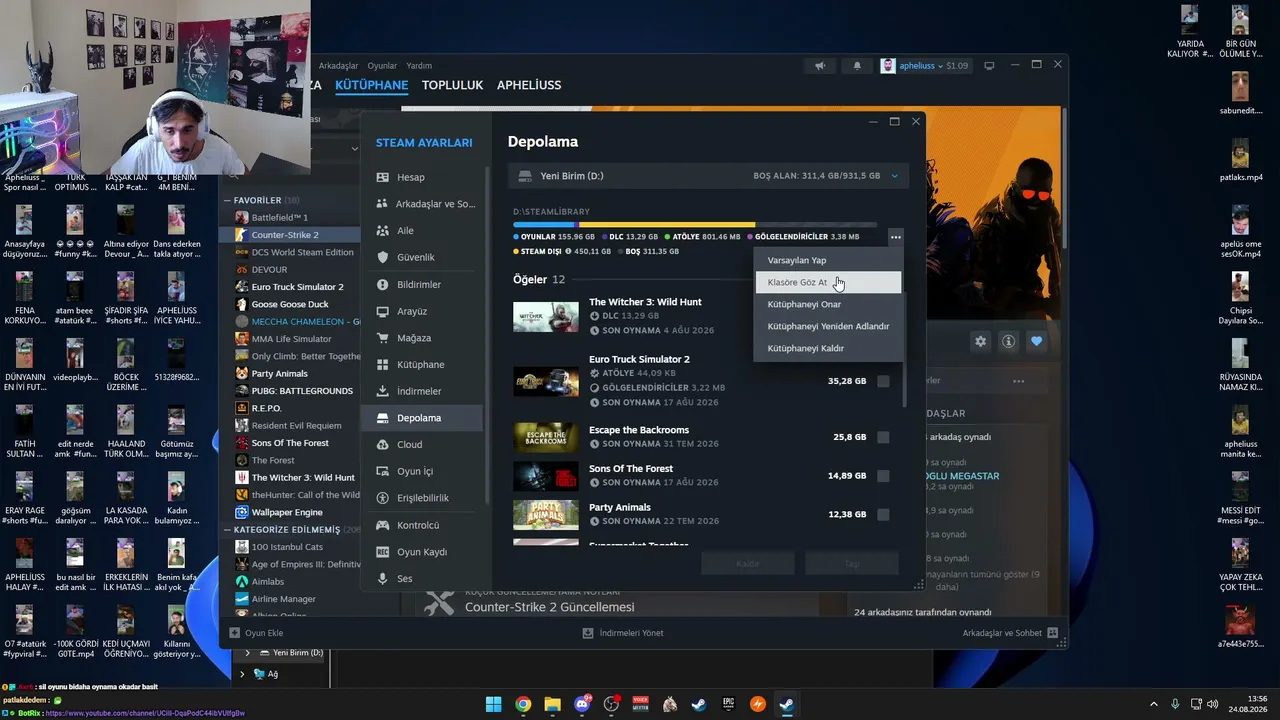Viewport: 1280px width, 720px height.
Task: Expand the Yeni Birim (D:) drive dropdown
Action: [x=894, y=176]
